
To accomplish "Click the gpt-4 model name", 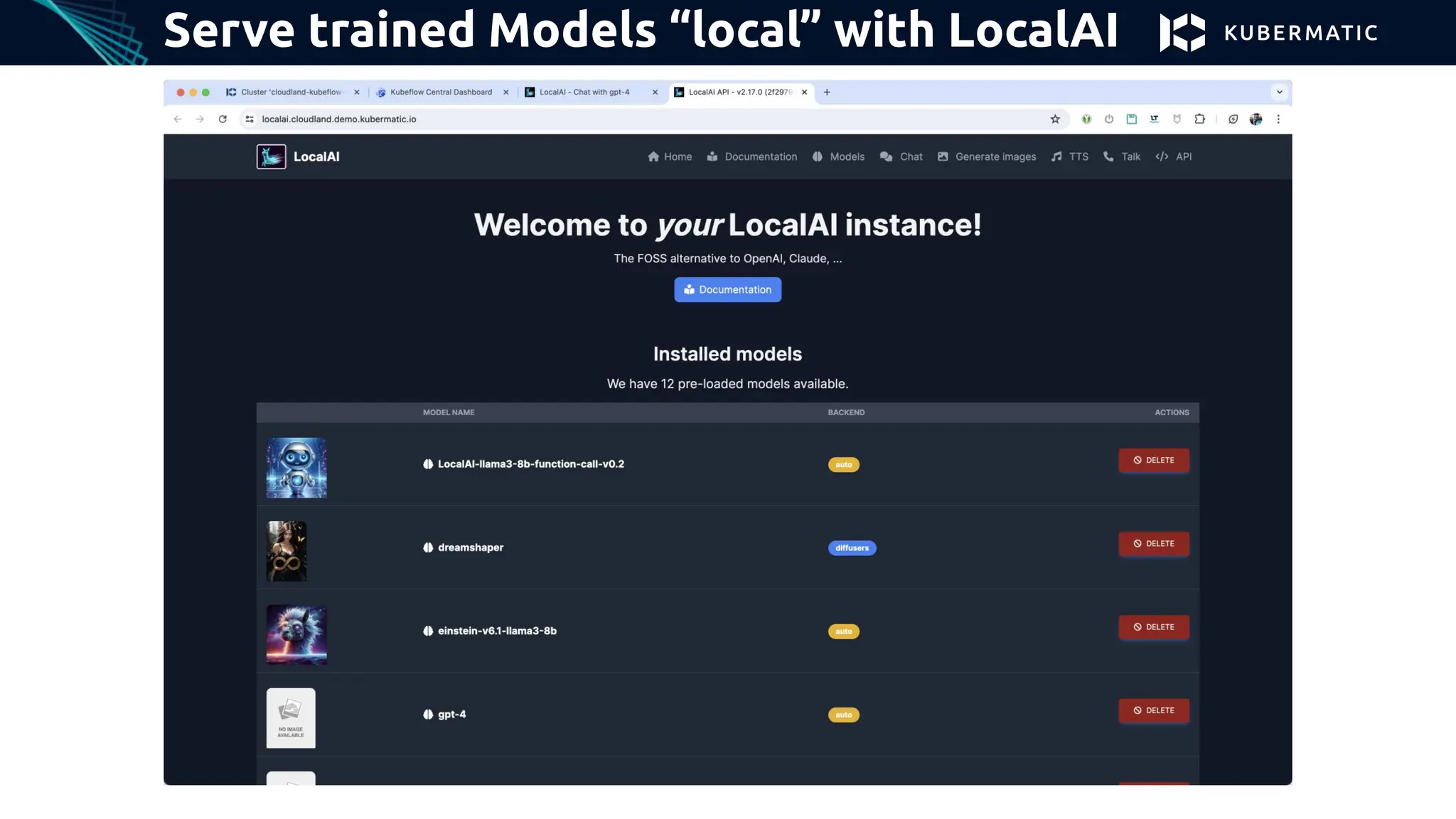I will point(452,714).
